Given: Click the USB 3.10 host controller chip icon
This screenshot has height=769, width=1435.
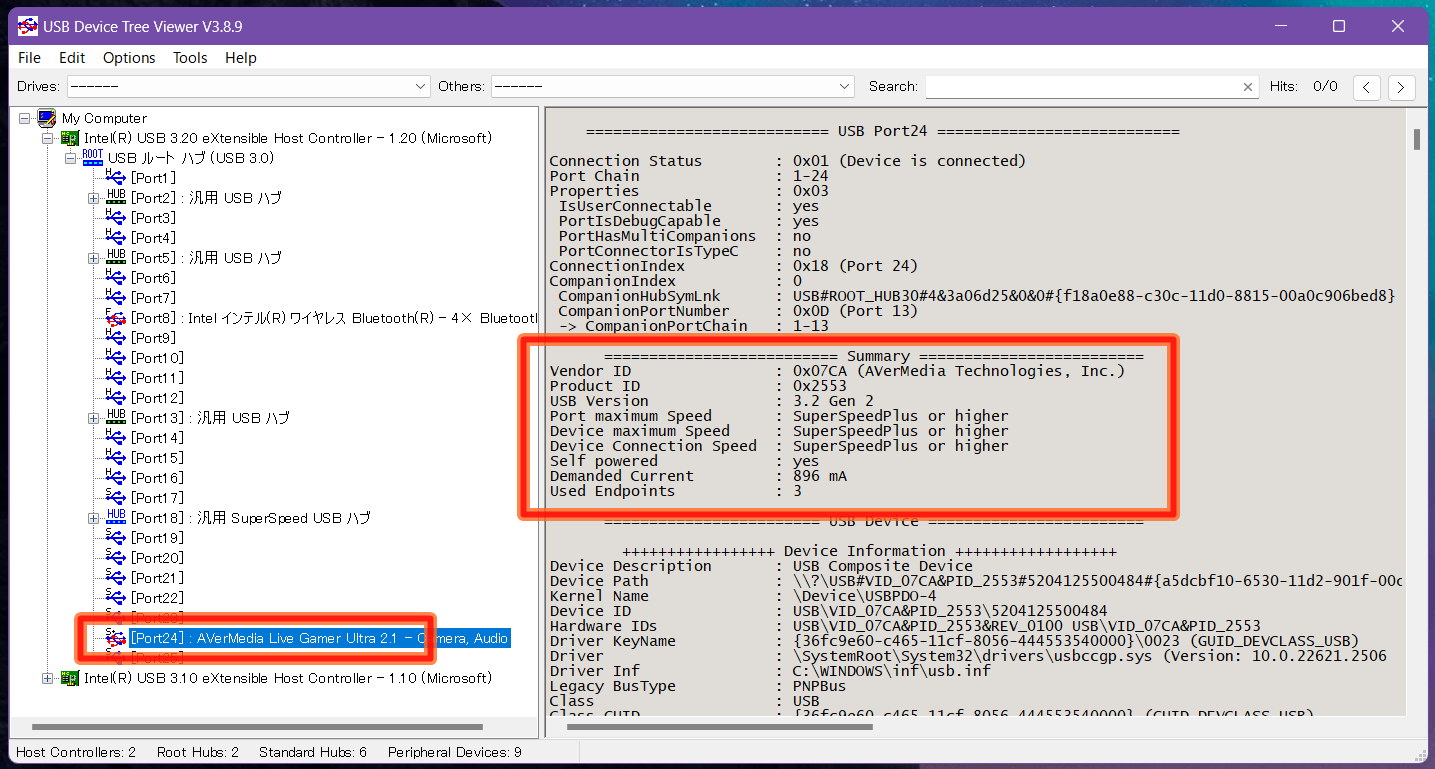Looking at the screenshot, I should 70,678.
